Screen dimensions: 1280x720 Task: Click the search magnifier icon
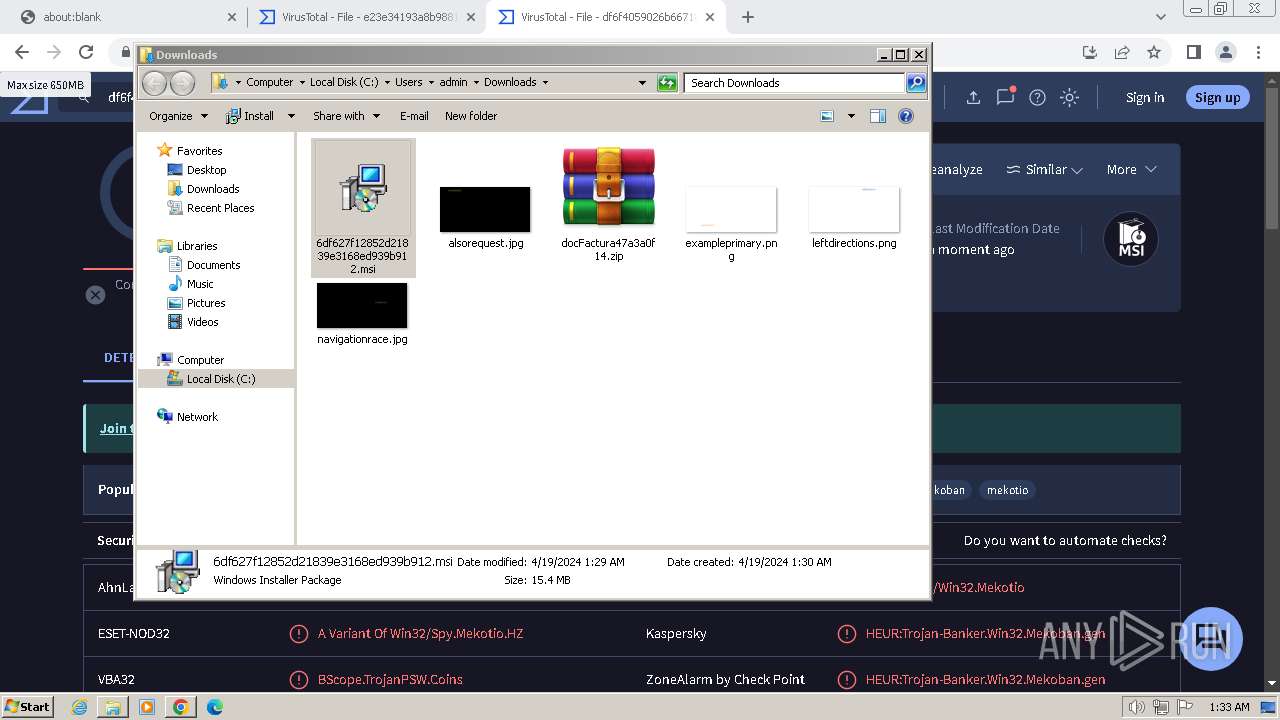tap(915, 83)
